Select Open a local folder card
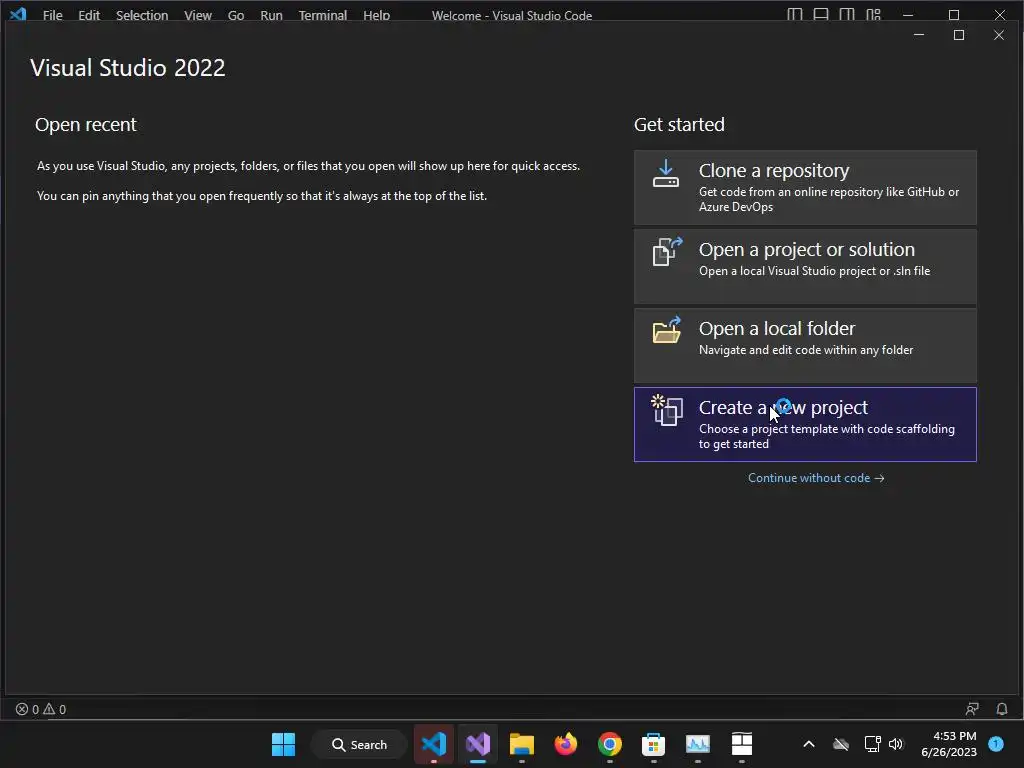 point(805,345)
